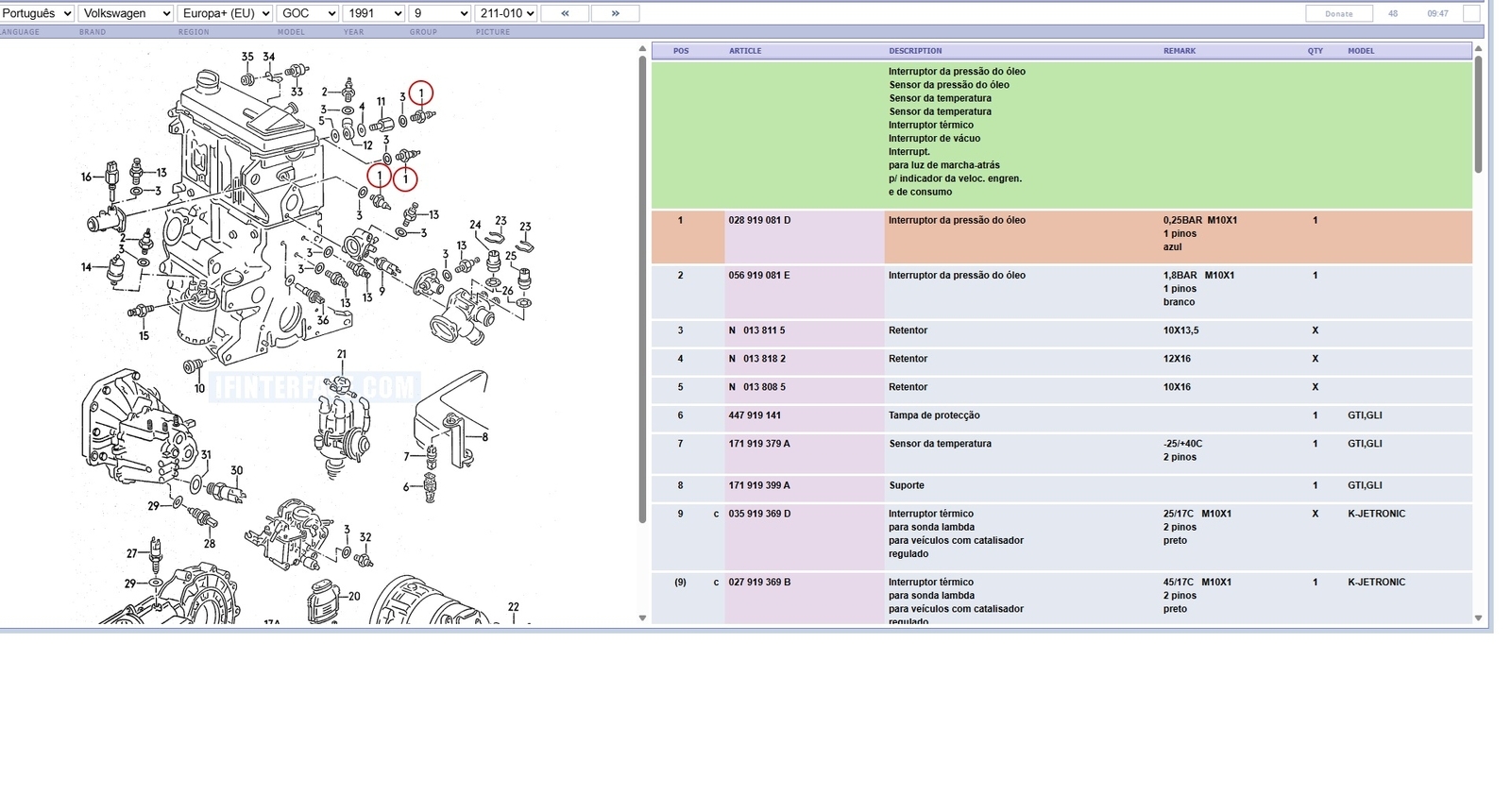Click part callout 16 in the diagram
Screen dimensions: 1511x812
[87, 177]
